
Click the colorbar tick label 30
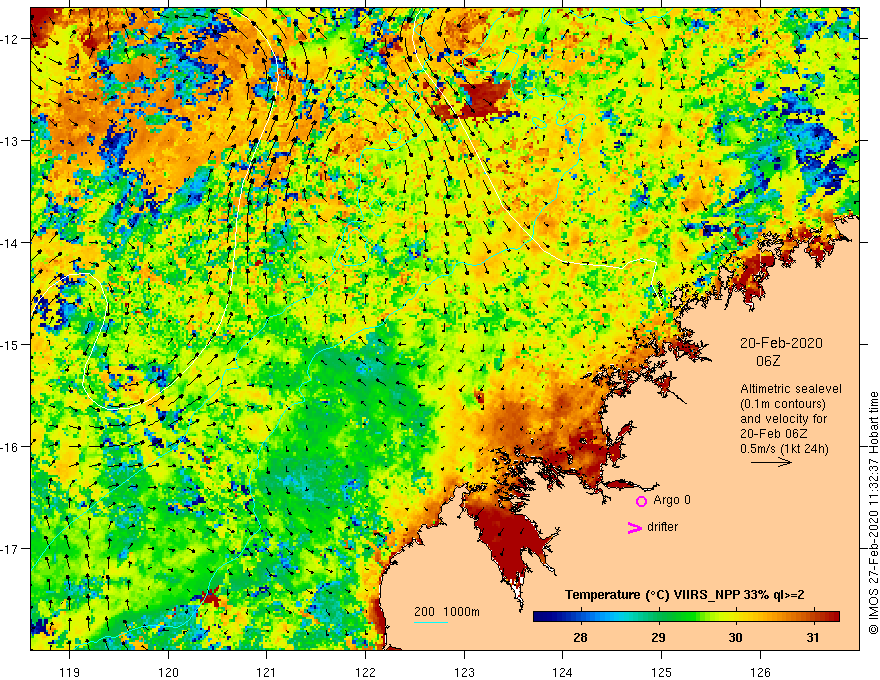(735, 637)
